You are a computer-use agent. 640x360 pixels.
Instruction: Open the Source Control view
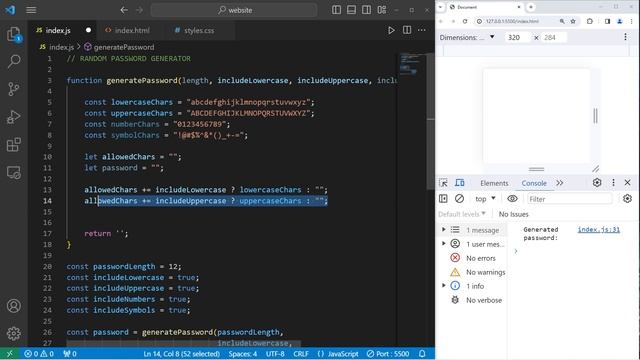point(13,89)
